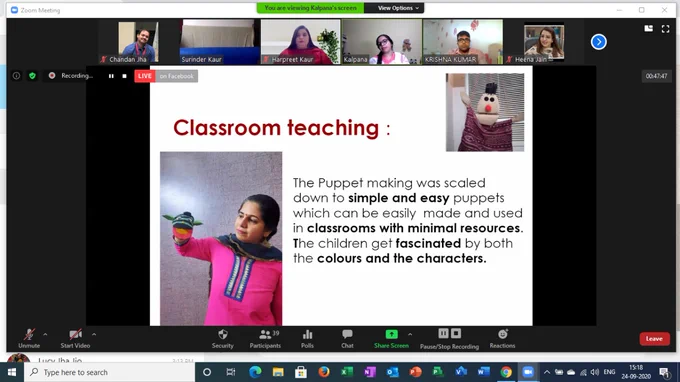Open the Chat panel
The height and width of the screenshot is (382, 680).
click(x=347, y=338)
